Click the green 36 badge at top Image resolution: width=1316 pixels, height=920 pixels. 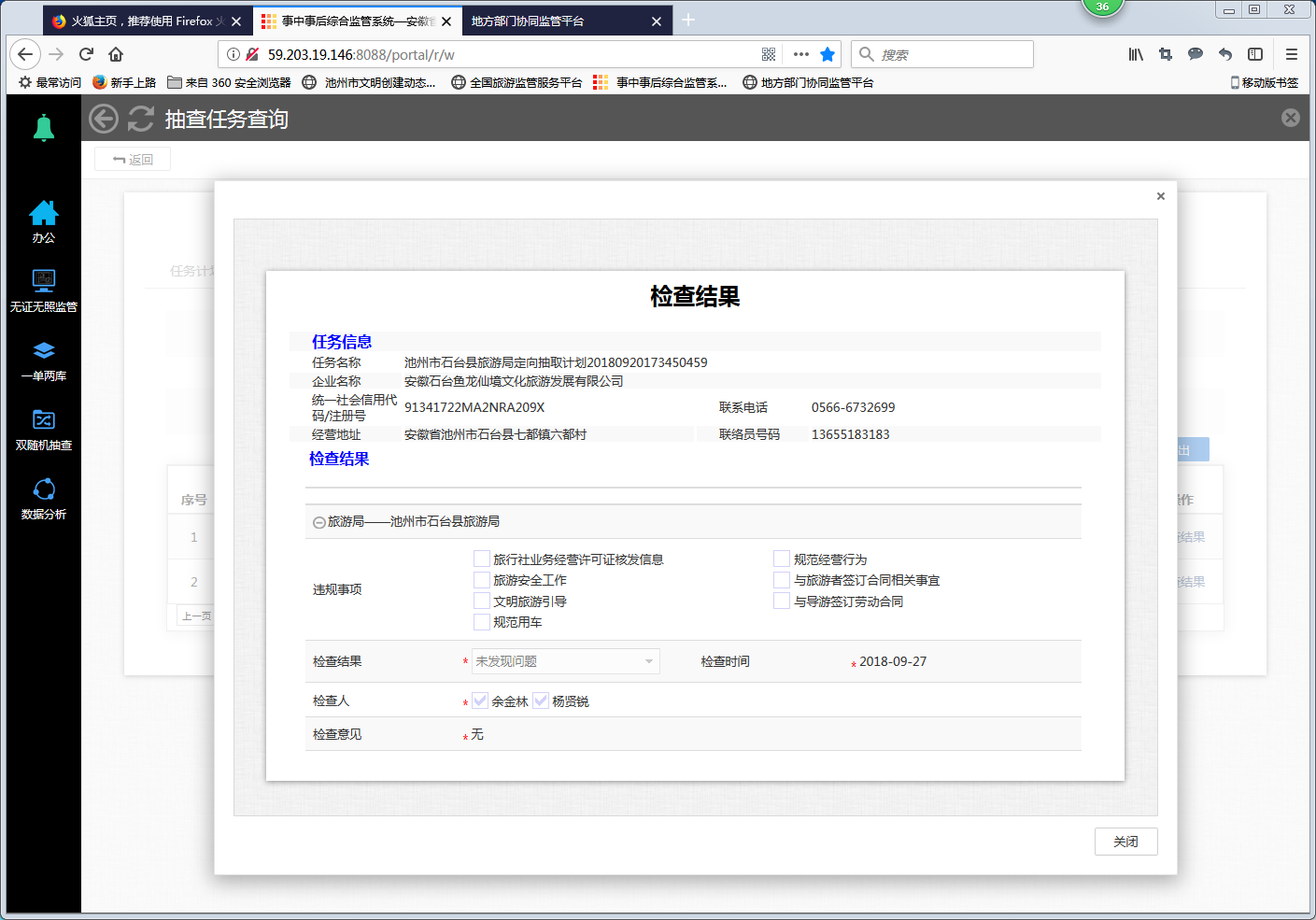(x=1102, y=7)
